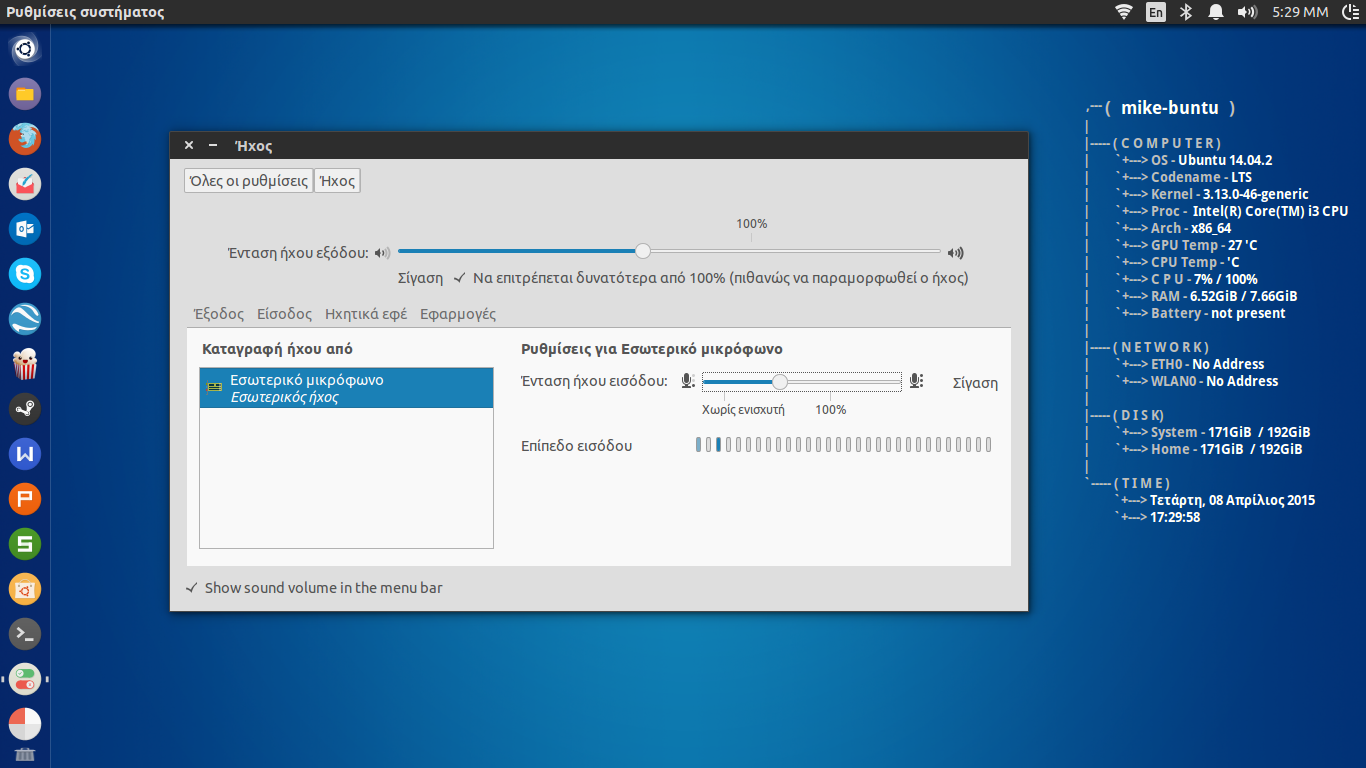The height and width of the screenshot is (768, 1366).
Task: Open the blue WPS Writer icon
Action: tap(25, 454)
